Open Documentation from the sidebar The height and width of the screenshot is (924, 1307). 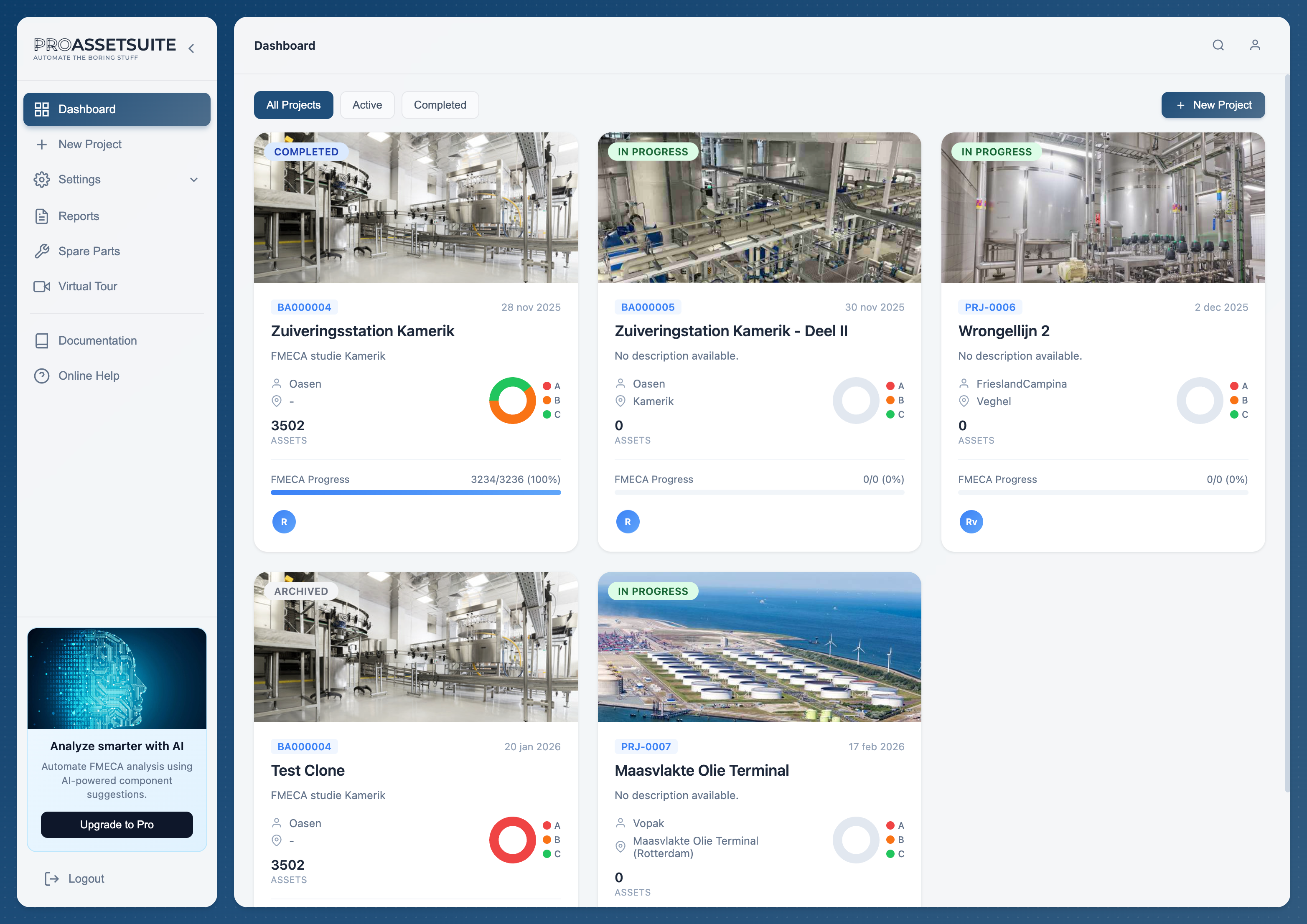click(42, 340)
